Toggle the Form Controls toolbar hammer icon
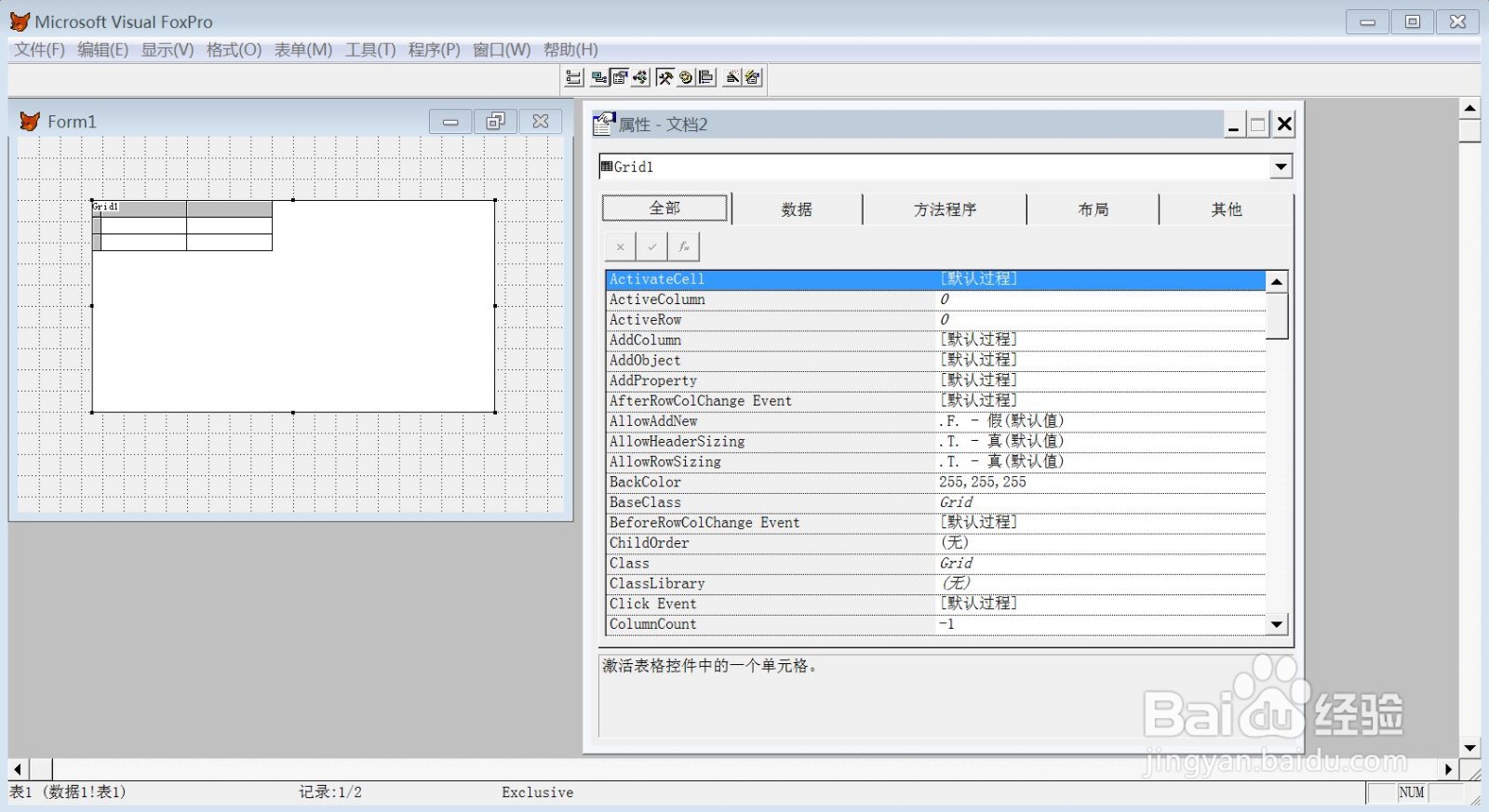 (x=665, y=77)
